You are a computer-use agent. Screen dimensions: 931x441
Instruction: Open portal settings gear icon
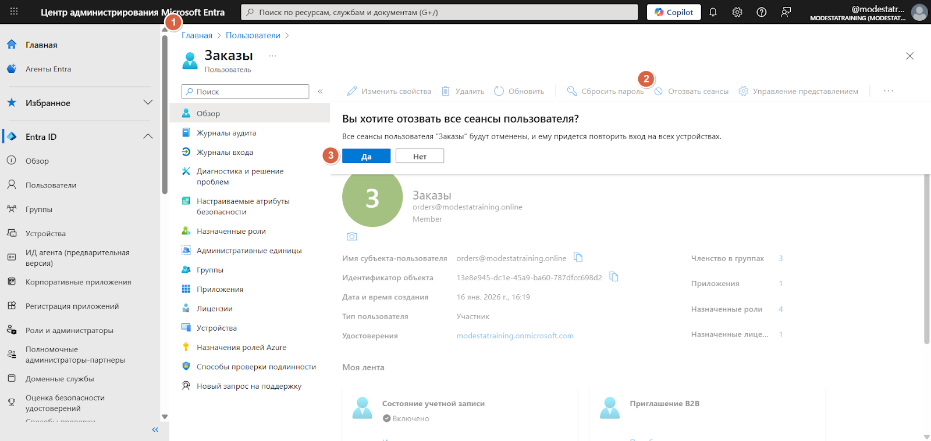coord(737,12)
